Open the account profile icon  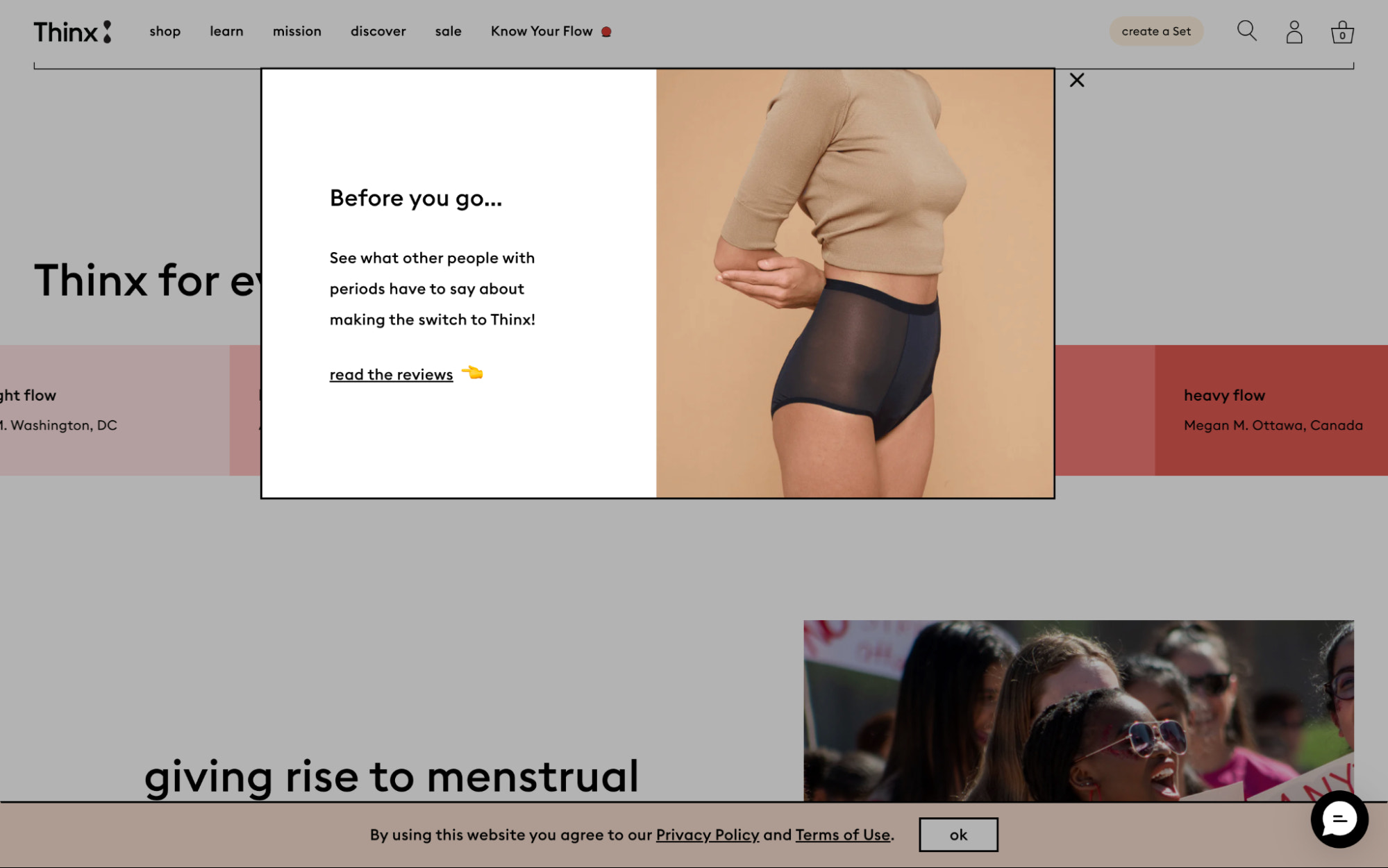(1294, 32)
